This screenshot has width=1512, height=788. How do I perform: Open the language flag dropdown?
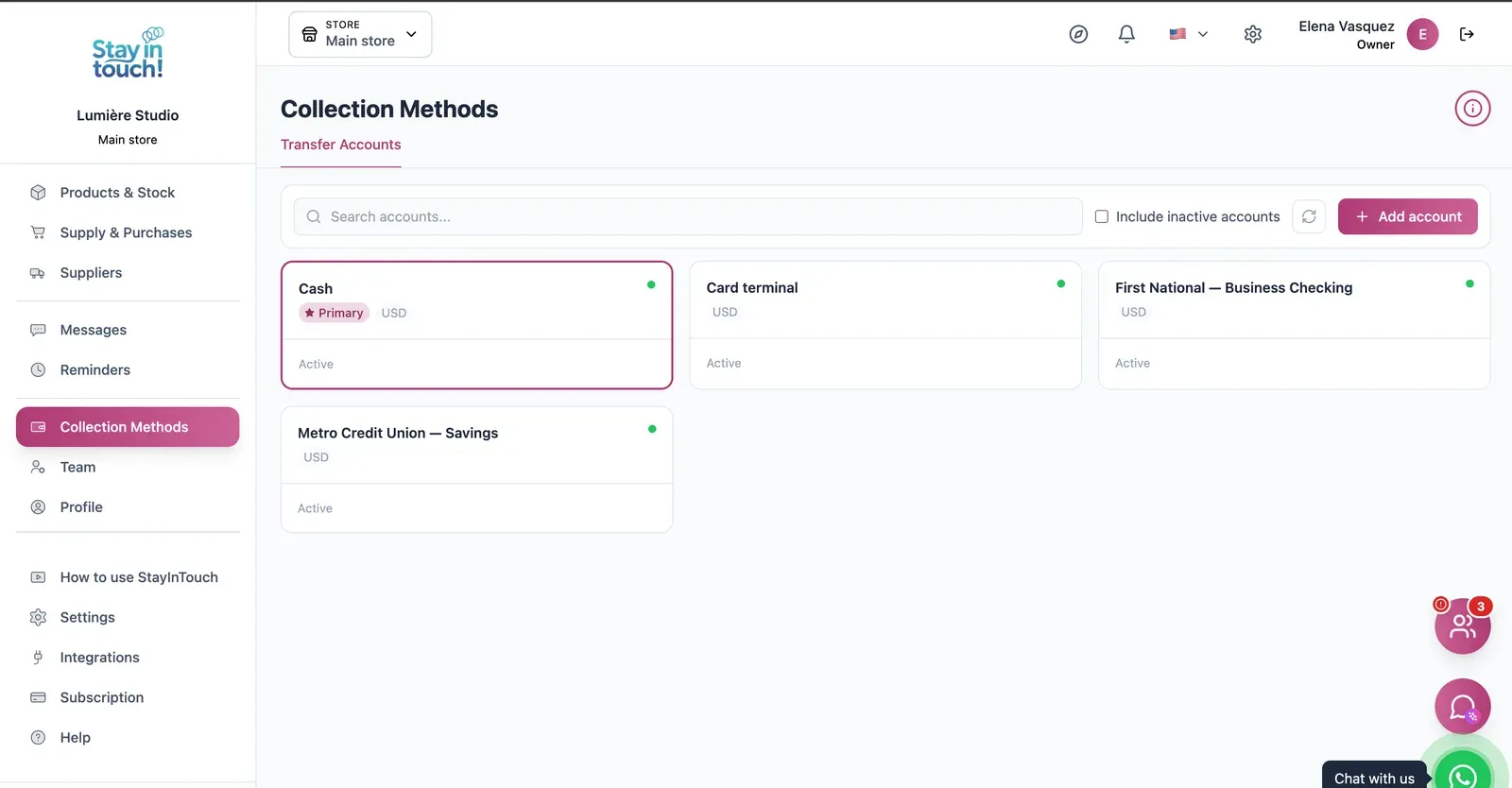tap(1188, 34)
